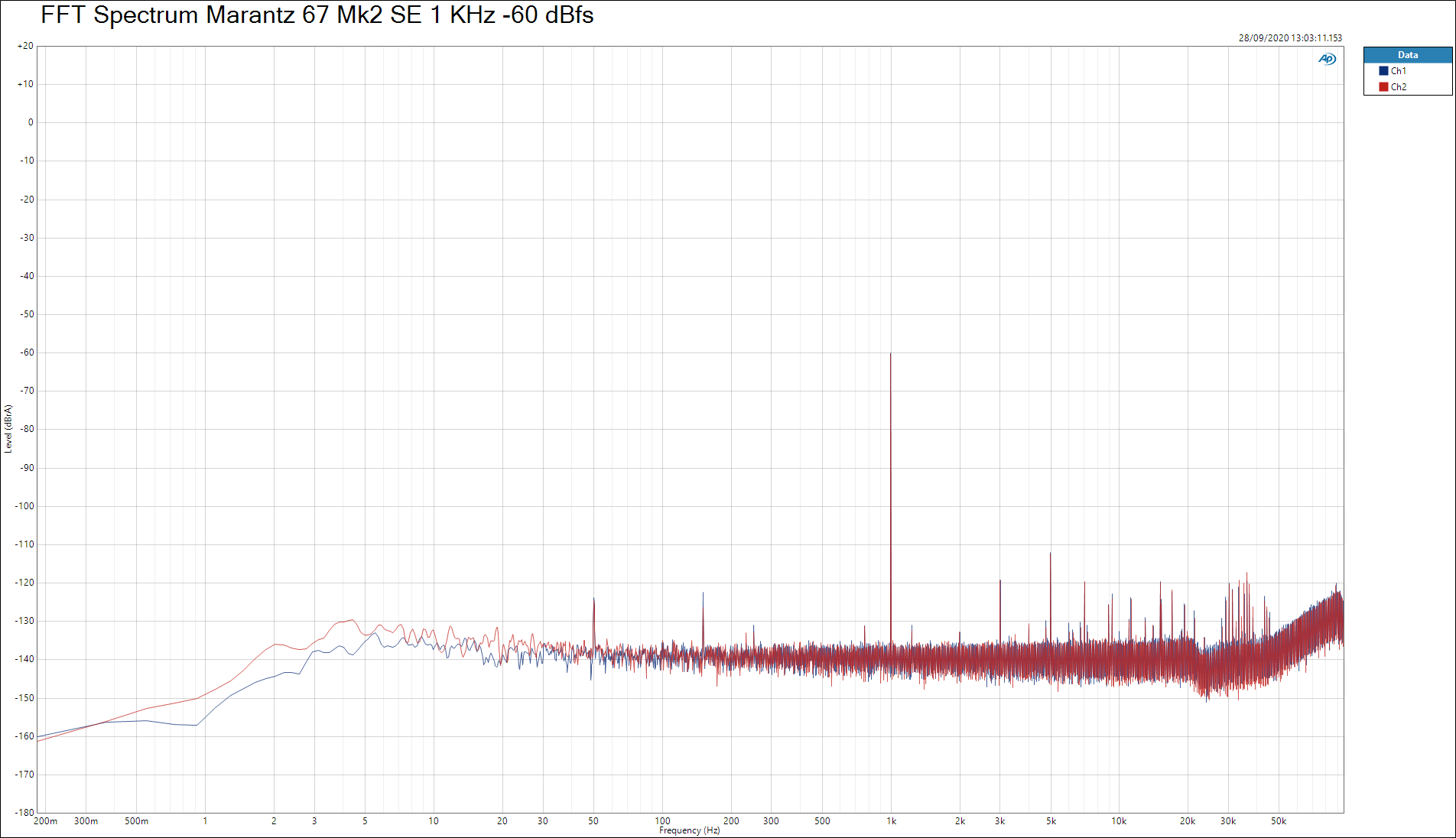Viewport: 1456px width, 838px height.
Task: Click the 50 Hz mains hum spike
Action: coord(593,600)
